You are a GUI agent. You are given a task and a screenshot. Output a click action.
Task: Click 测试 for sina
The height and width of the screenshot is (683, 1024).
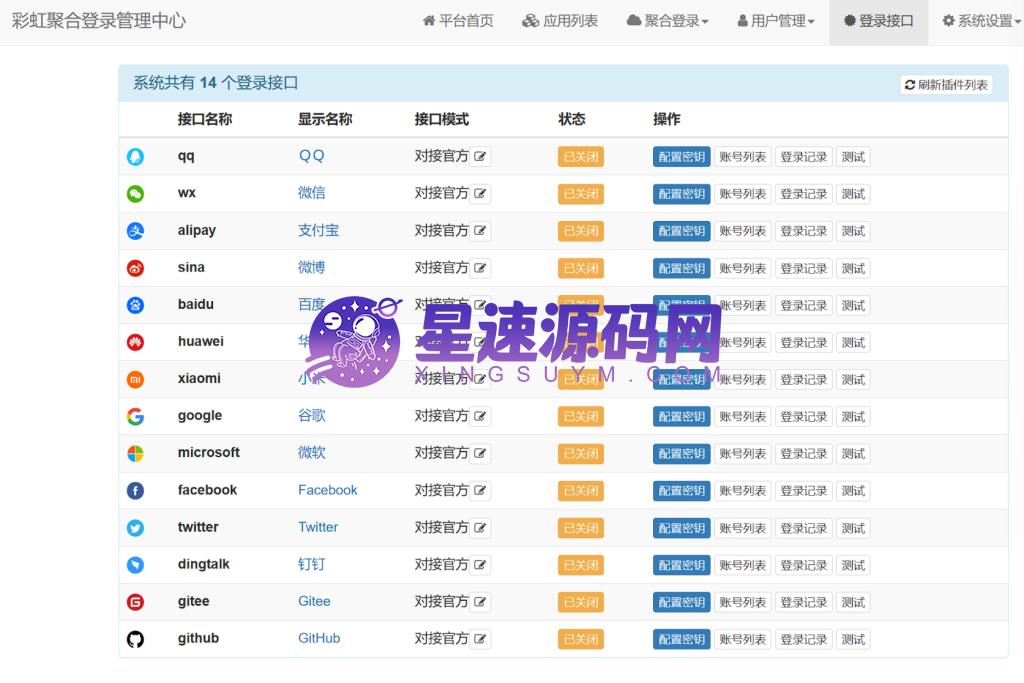pyautogui.click(x=853, y=268)
